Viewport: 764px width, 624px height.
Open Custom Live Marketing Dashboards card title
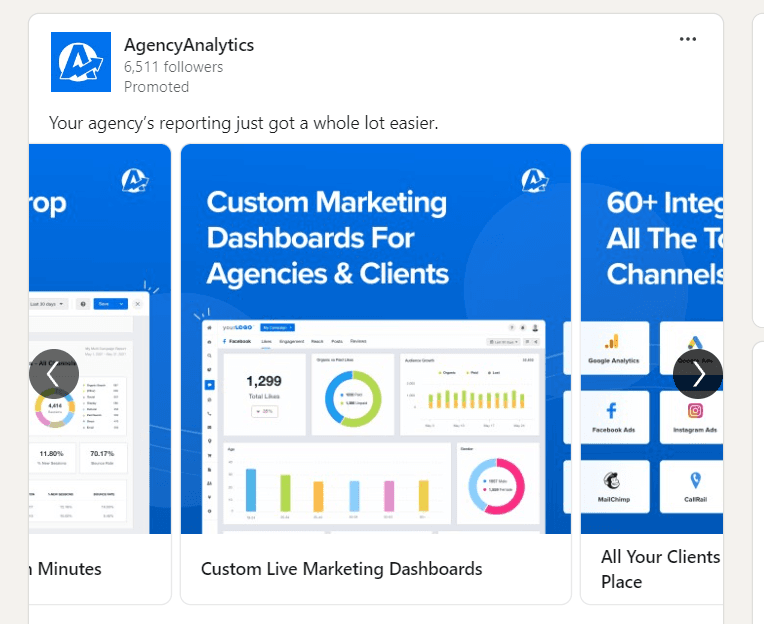click(341, 569)
